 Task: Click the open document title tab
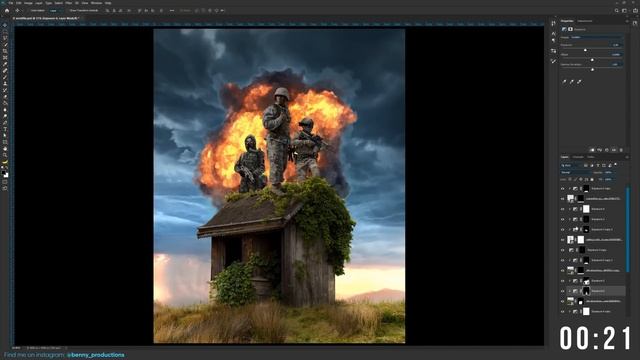point(46,18)
